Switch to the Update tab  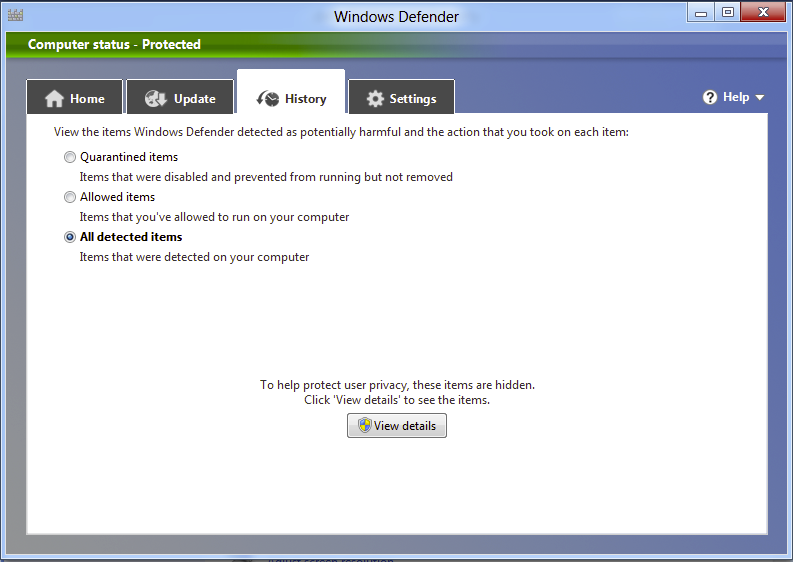(x=181, y=97)
